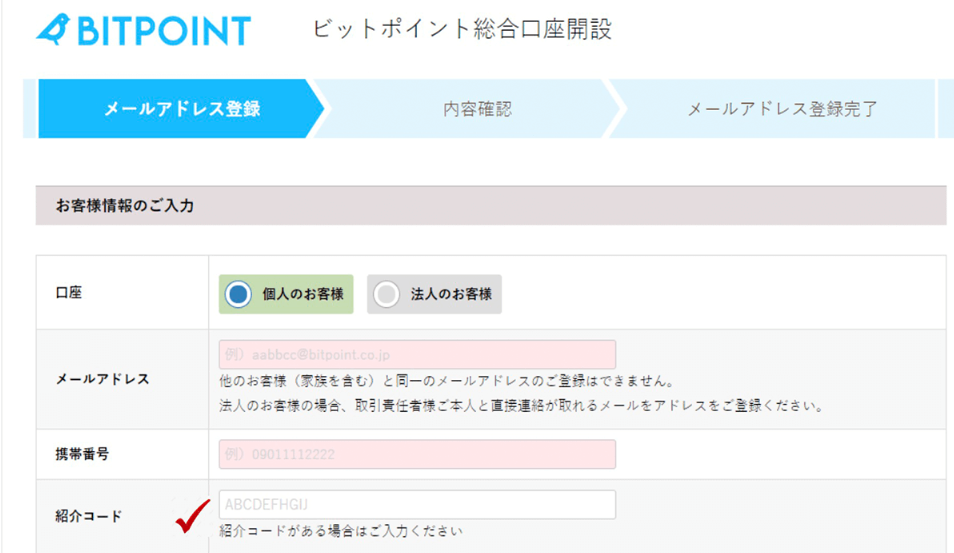
Task: Click the 取引責任者様 corporate email note
Action: 520,406
